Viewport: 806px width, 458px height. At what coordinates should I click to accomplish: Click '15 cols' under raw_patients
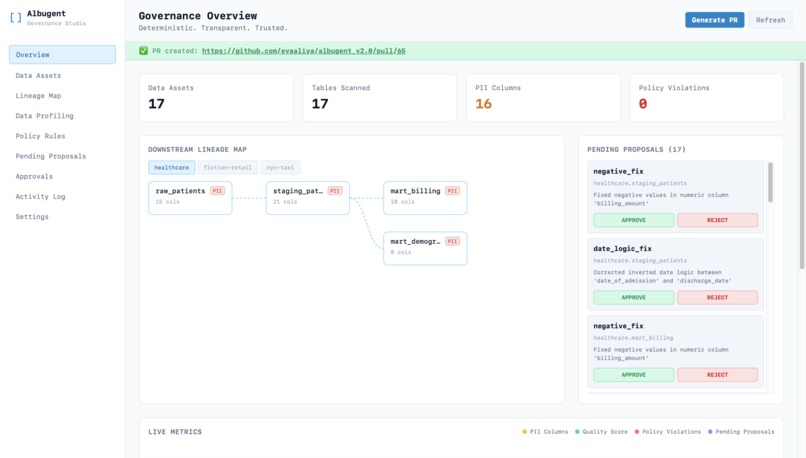pyautogui.click(x=168, y=202)
